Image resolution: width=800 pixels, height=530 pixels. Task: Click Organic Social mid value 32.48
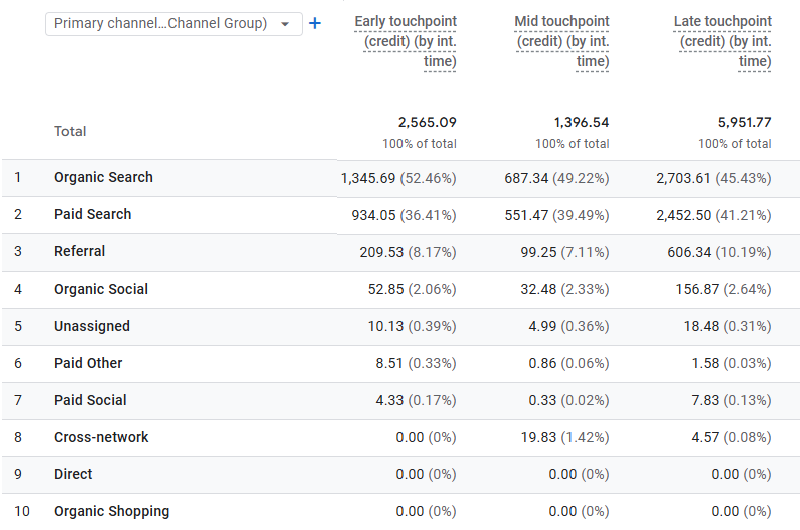click(x=538, y=290)
